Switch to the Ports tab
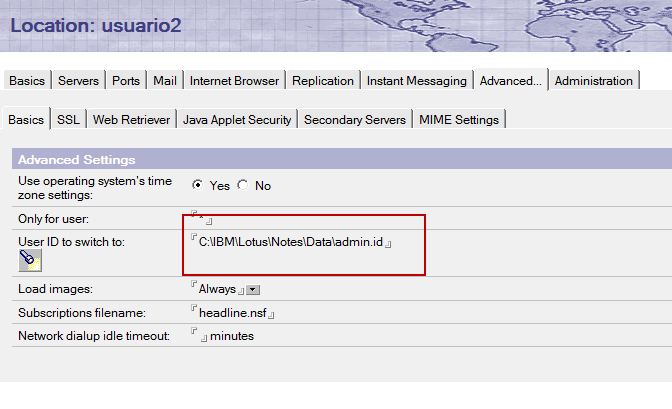Screen dimensions: 672x409 point(126,81)
